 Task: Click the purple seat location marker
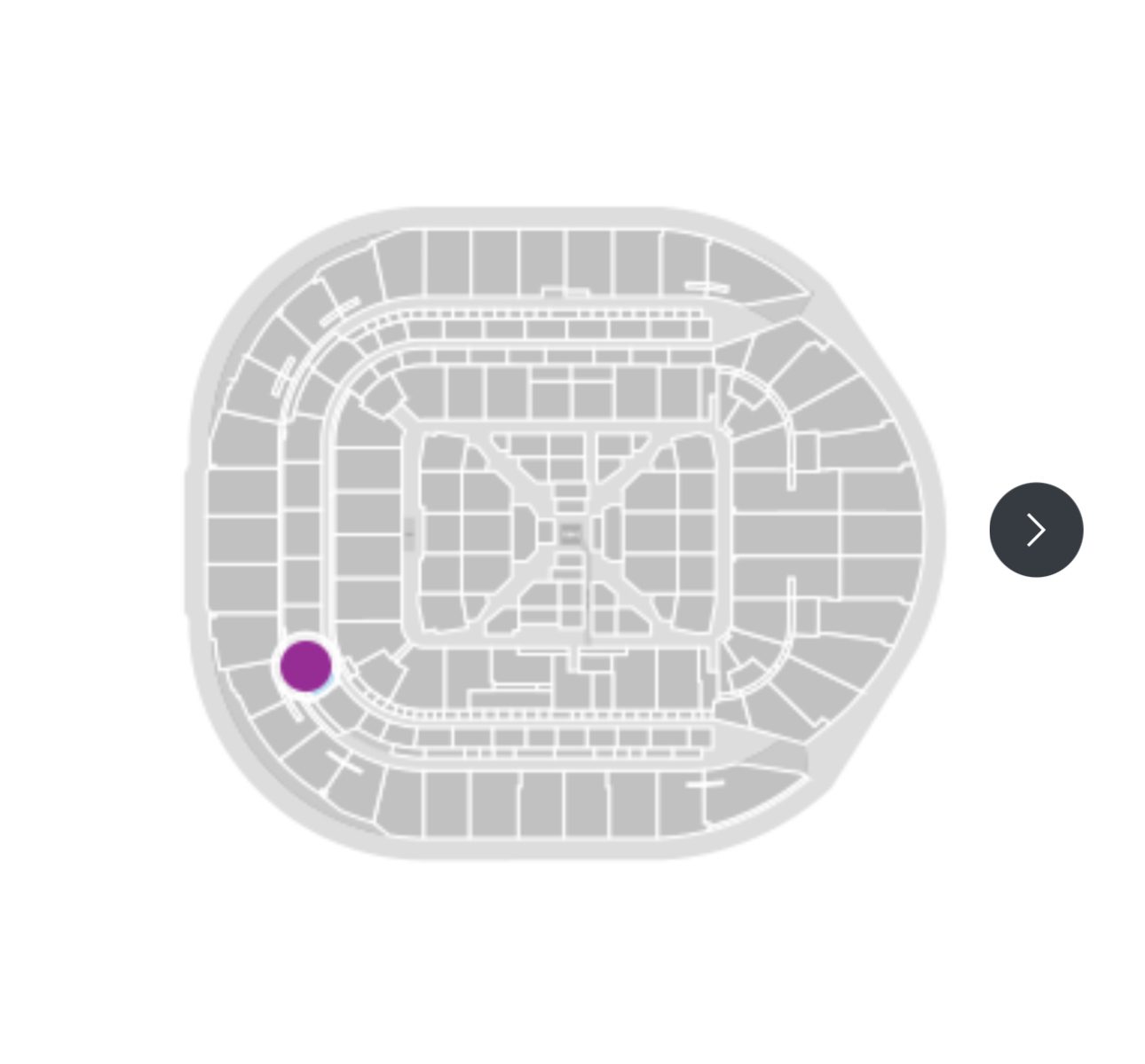tap(305, 666)
